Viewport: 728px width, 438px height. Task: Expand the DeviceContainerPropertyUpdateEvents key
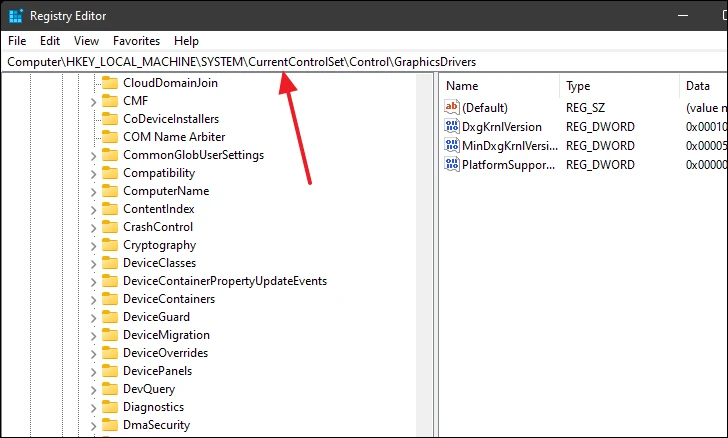click(x=93, y=282)
